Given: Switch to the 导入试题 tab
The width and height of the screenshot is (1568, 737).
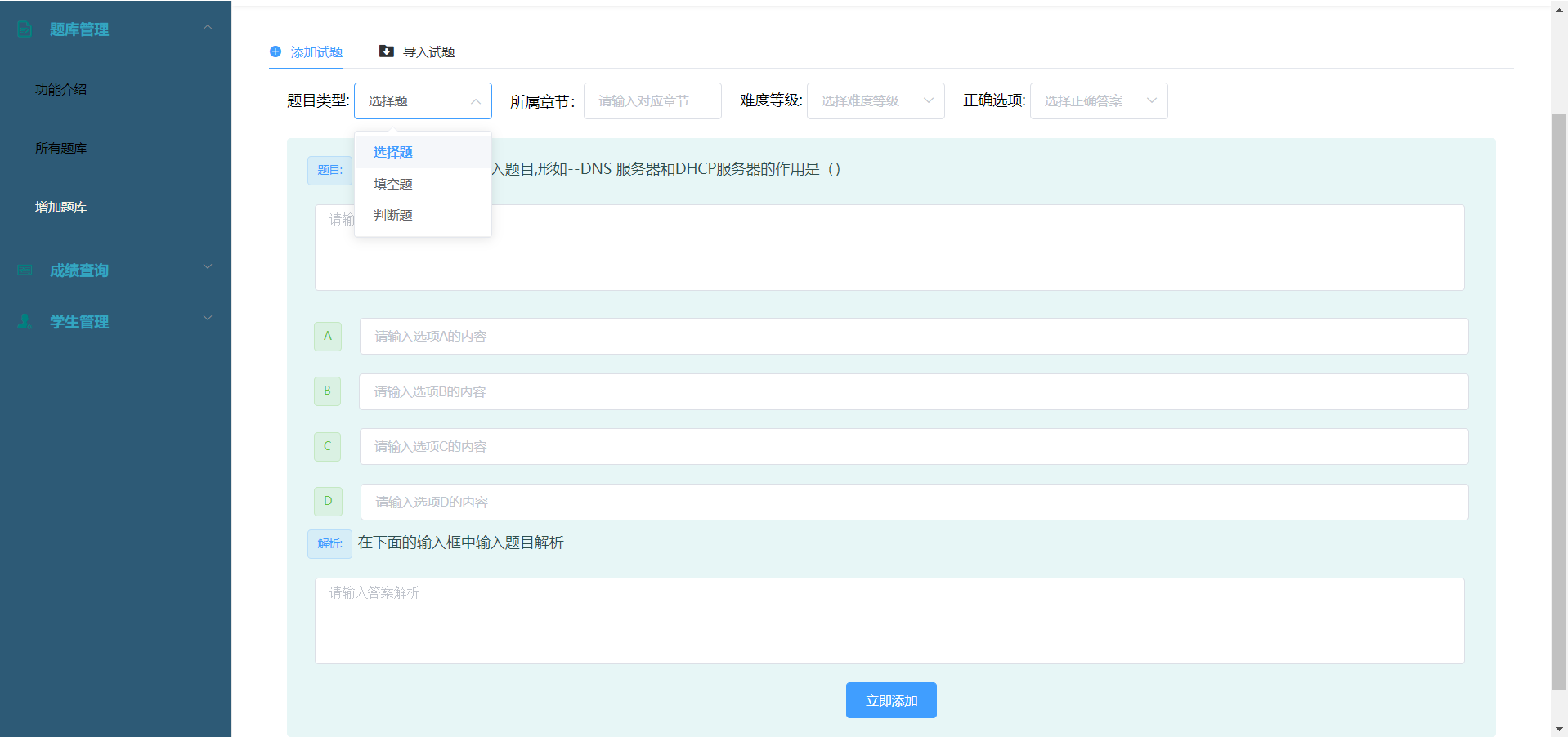Looking at the screenshot, I should (428, 52).
